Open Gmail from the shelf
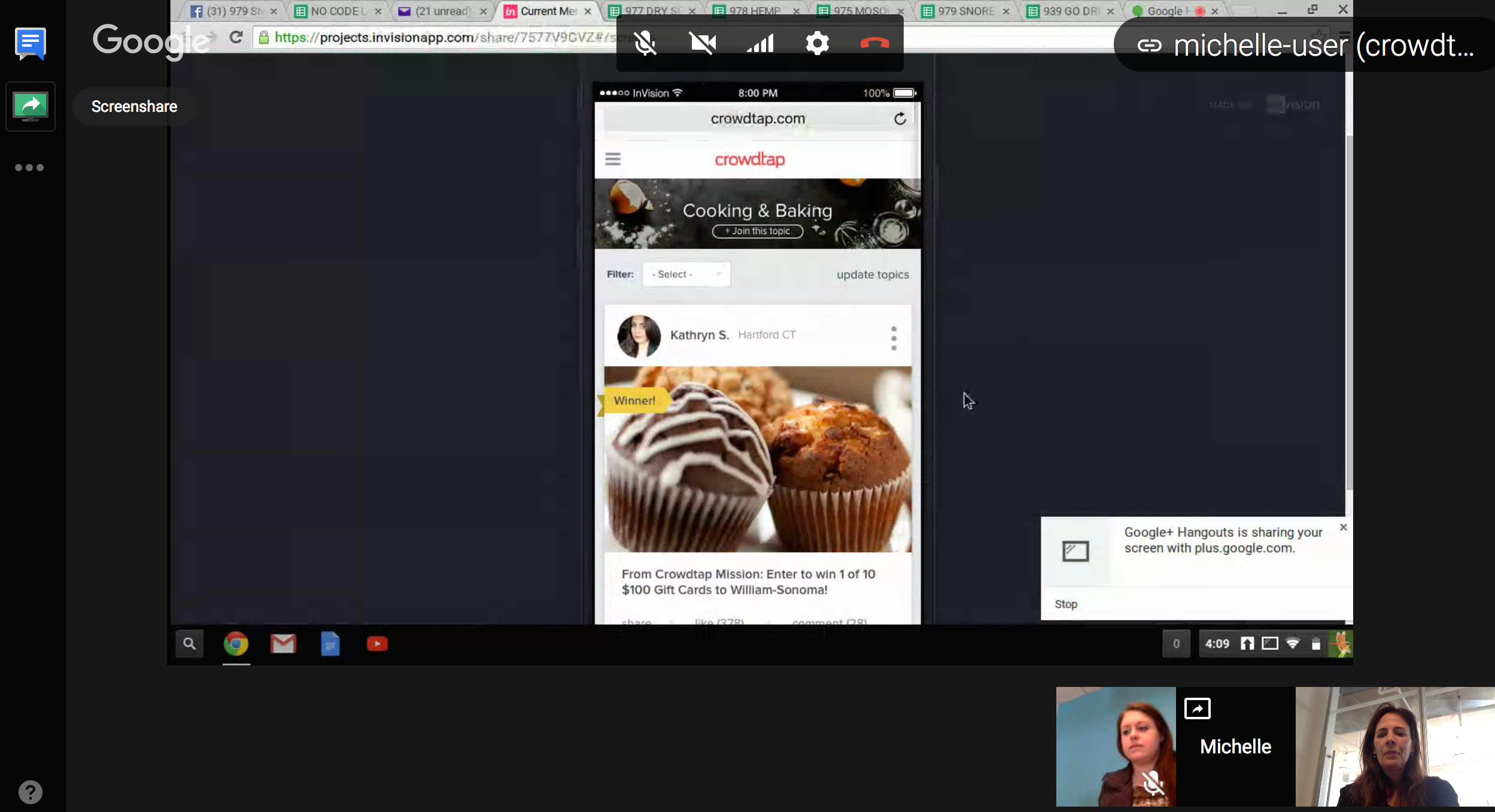1495x812 pixels. point(283,644)
